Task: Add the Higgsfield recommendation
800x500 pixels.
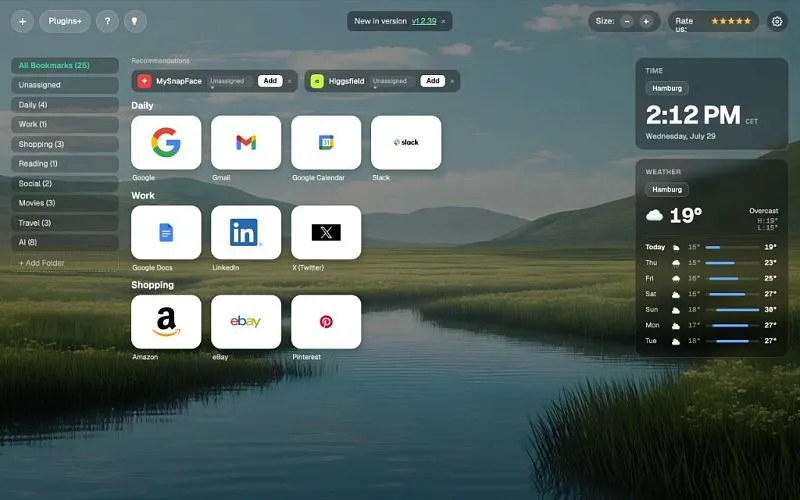Action: coord(433,81)
